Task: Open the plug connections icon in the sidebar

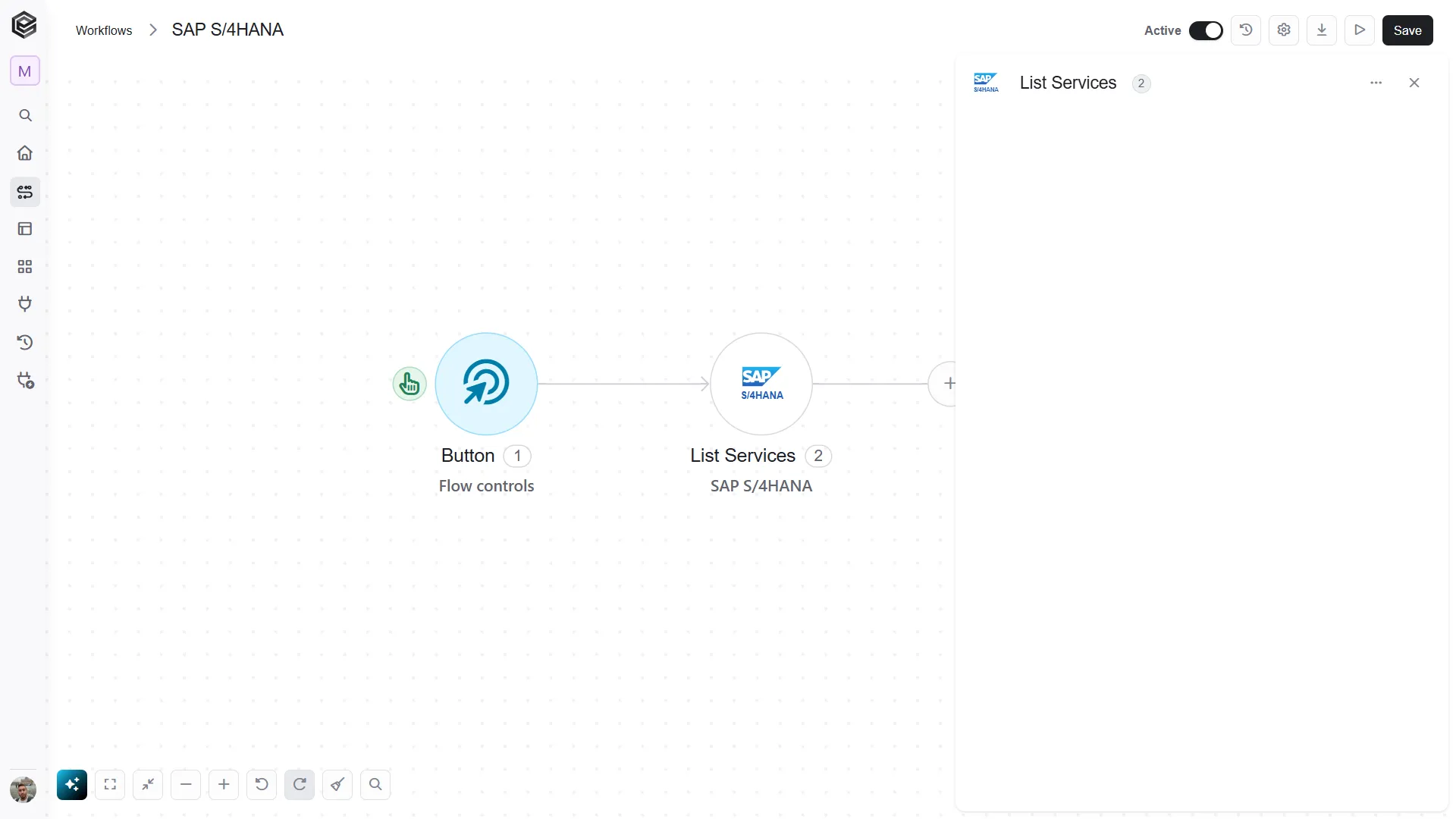Action: coord(25,304)
